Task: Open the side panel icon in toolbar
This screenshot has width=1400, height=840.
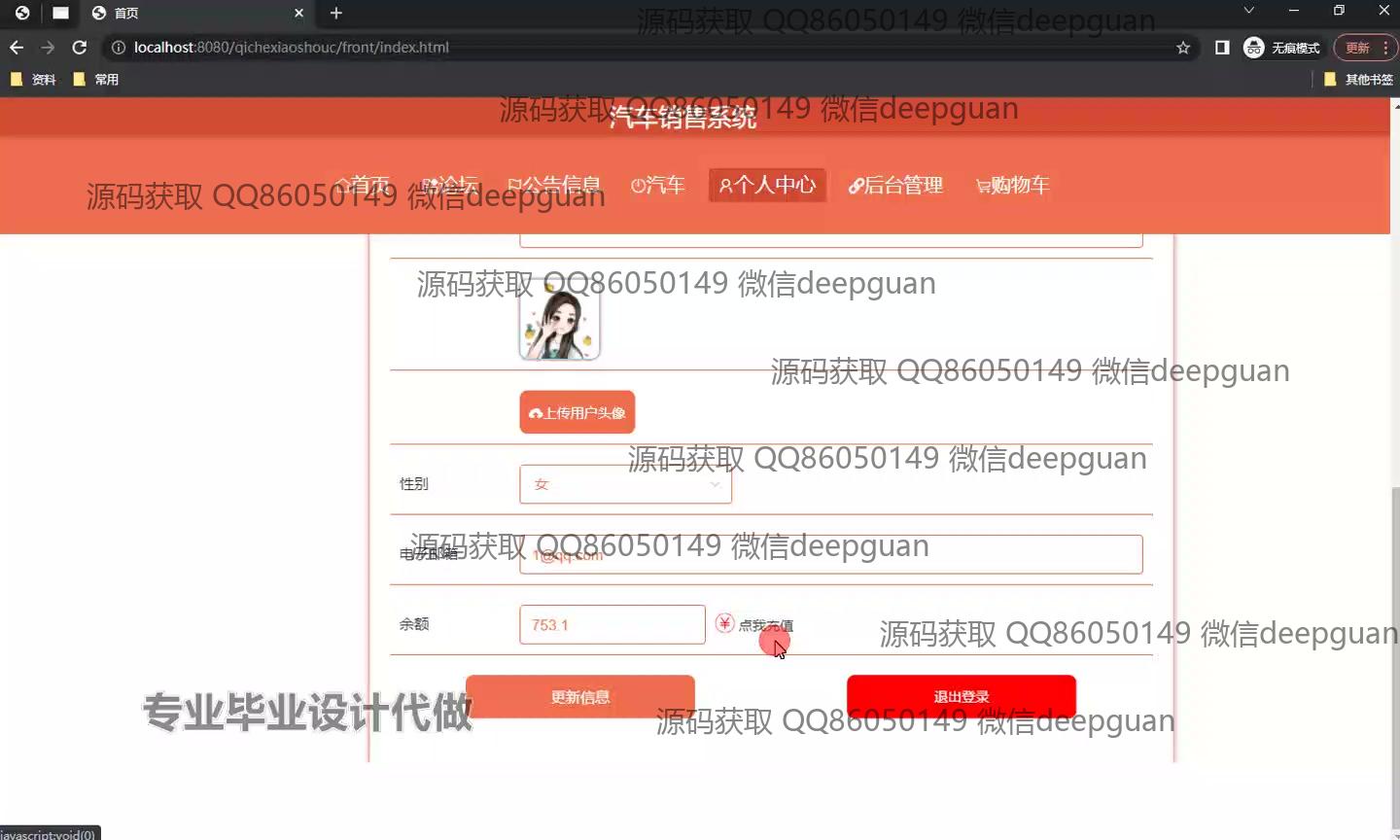Action: (x=1222, y=48)
